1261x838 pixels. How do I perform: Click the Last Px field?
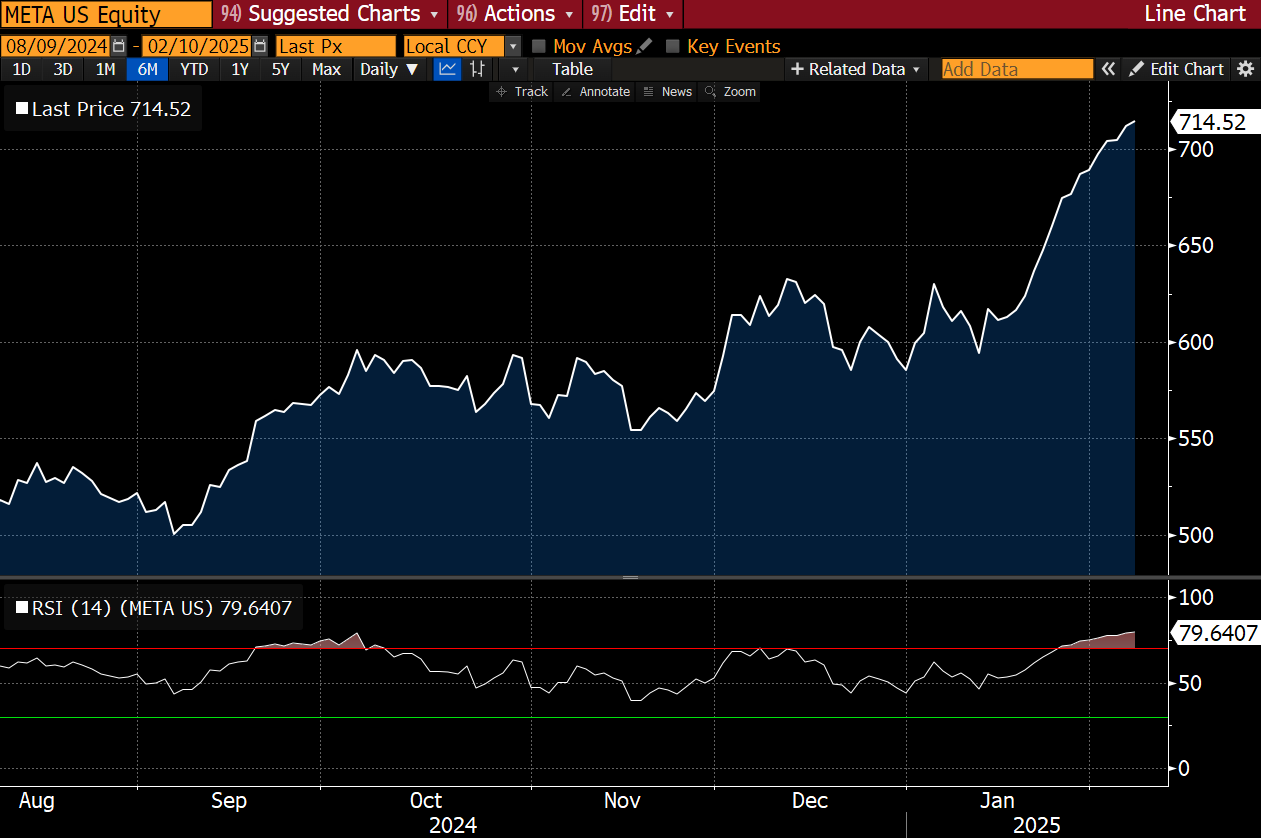coord(335,46)
